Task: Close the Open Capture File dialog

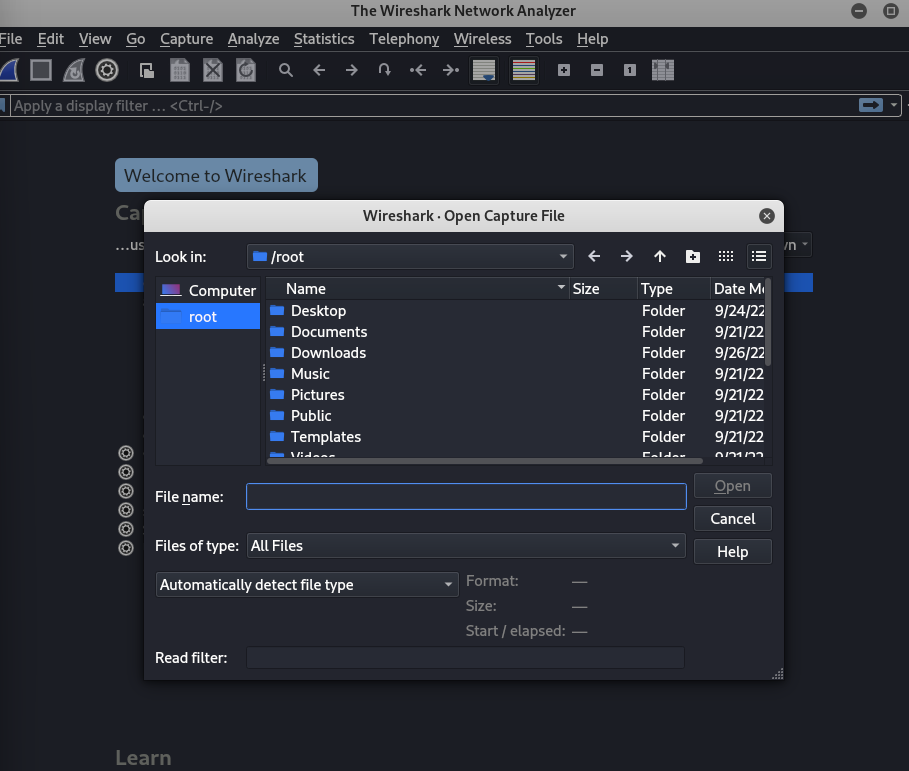Action: [766, 216]
